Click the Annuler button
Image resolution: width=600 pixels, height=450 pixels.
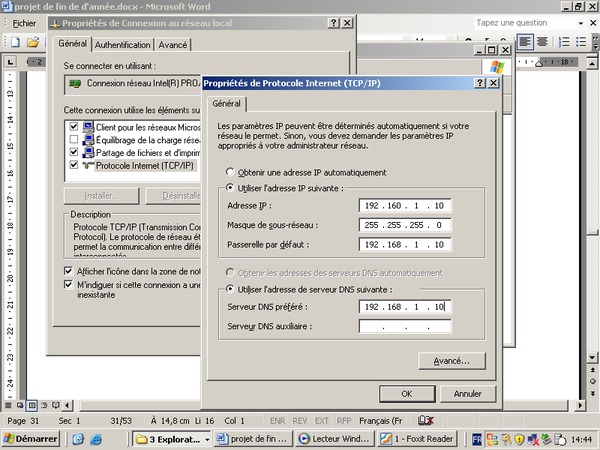pos(468,393)
